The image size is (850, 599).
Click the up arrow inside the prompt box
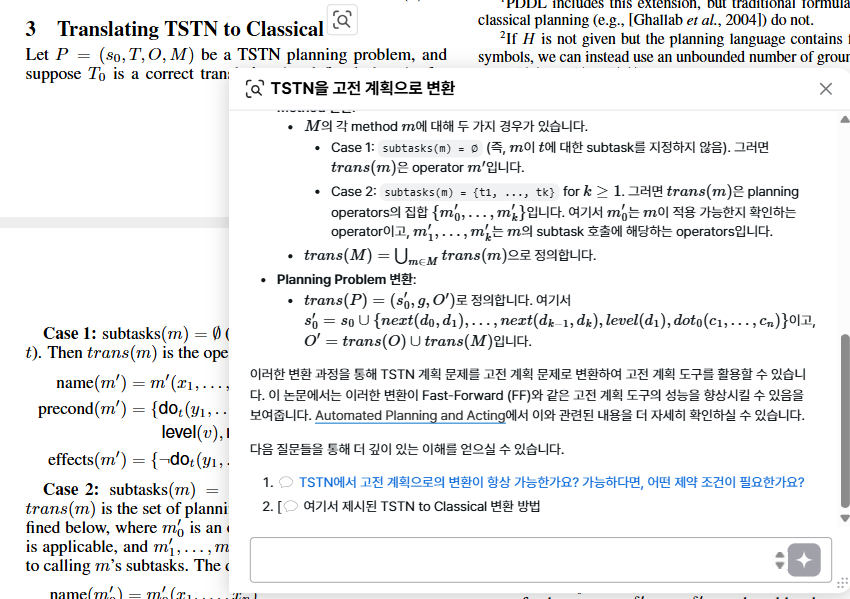pos(780,555)
